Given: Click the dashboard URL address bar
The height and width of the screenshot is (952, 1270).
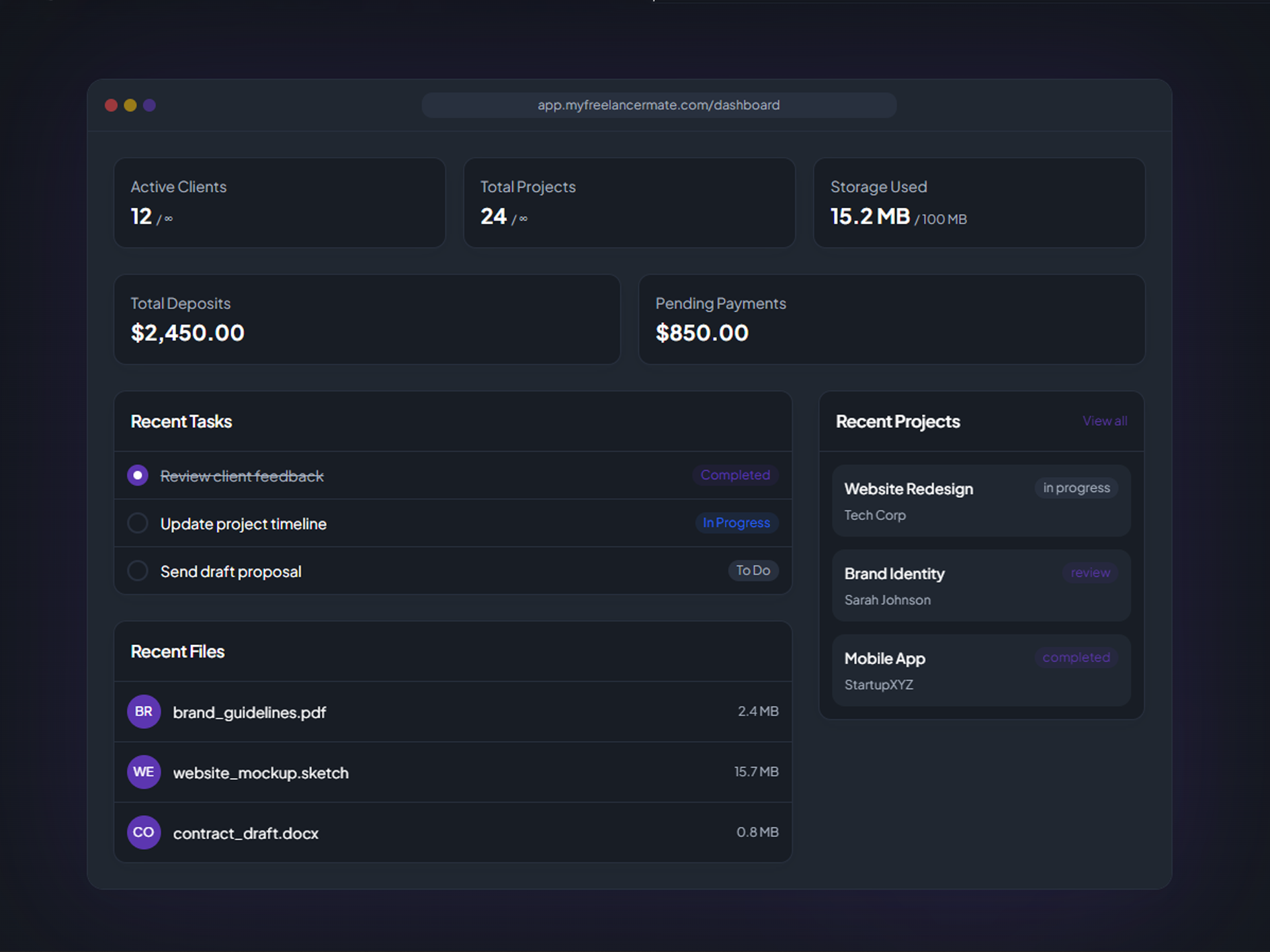Looking at the screenshot, I should pos(659,105).
